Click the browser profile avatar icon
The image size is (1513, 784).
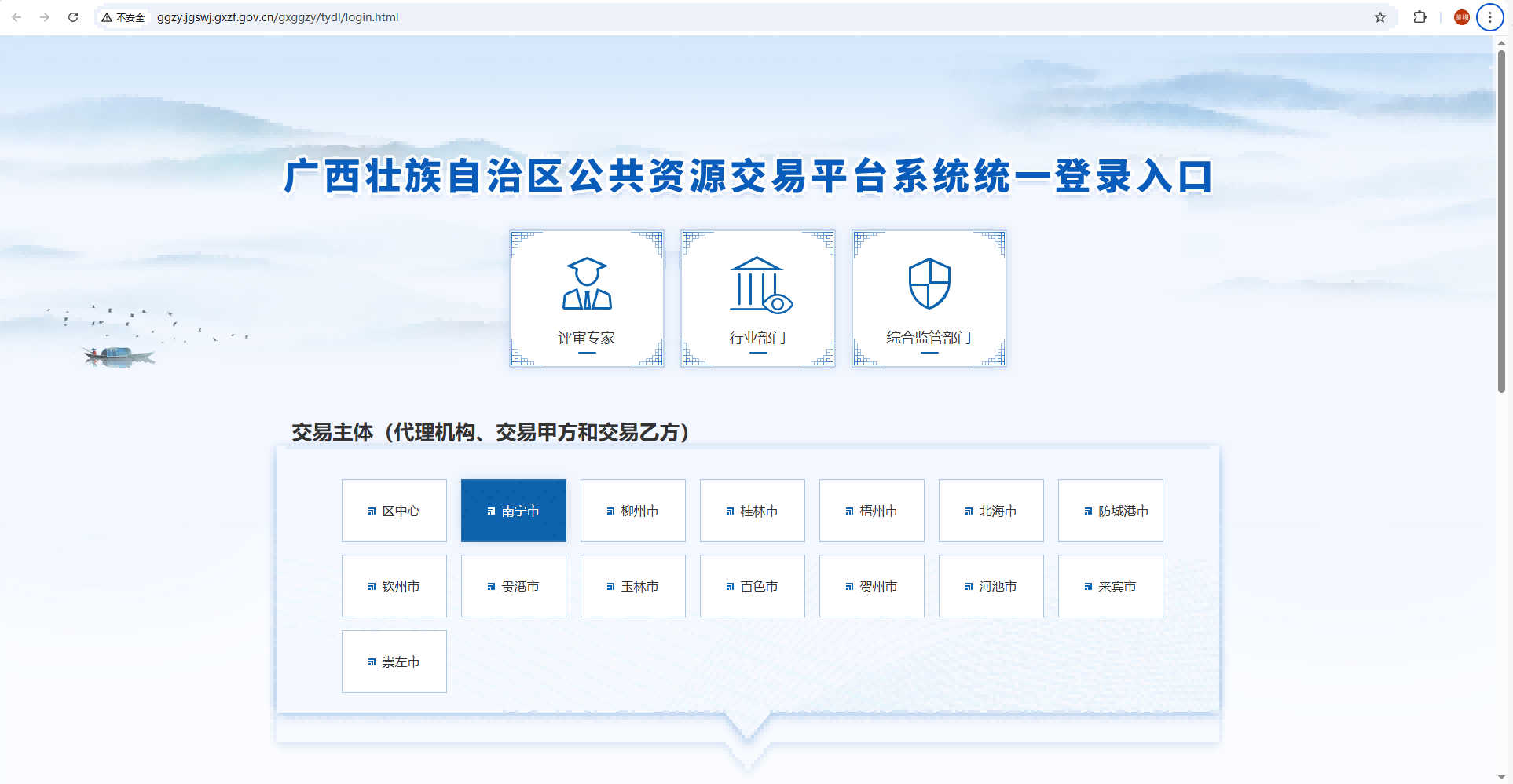click(1460, 16)
